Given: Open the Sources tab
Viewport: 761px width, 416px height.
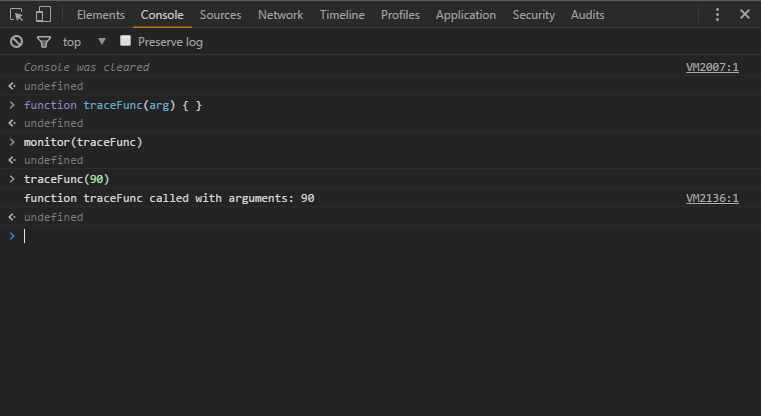Looking at the screenshot, I should point(220,15).
